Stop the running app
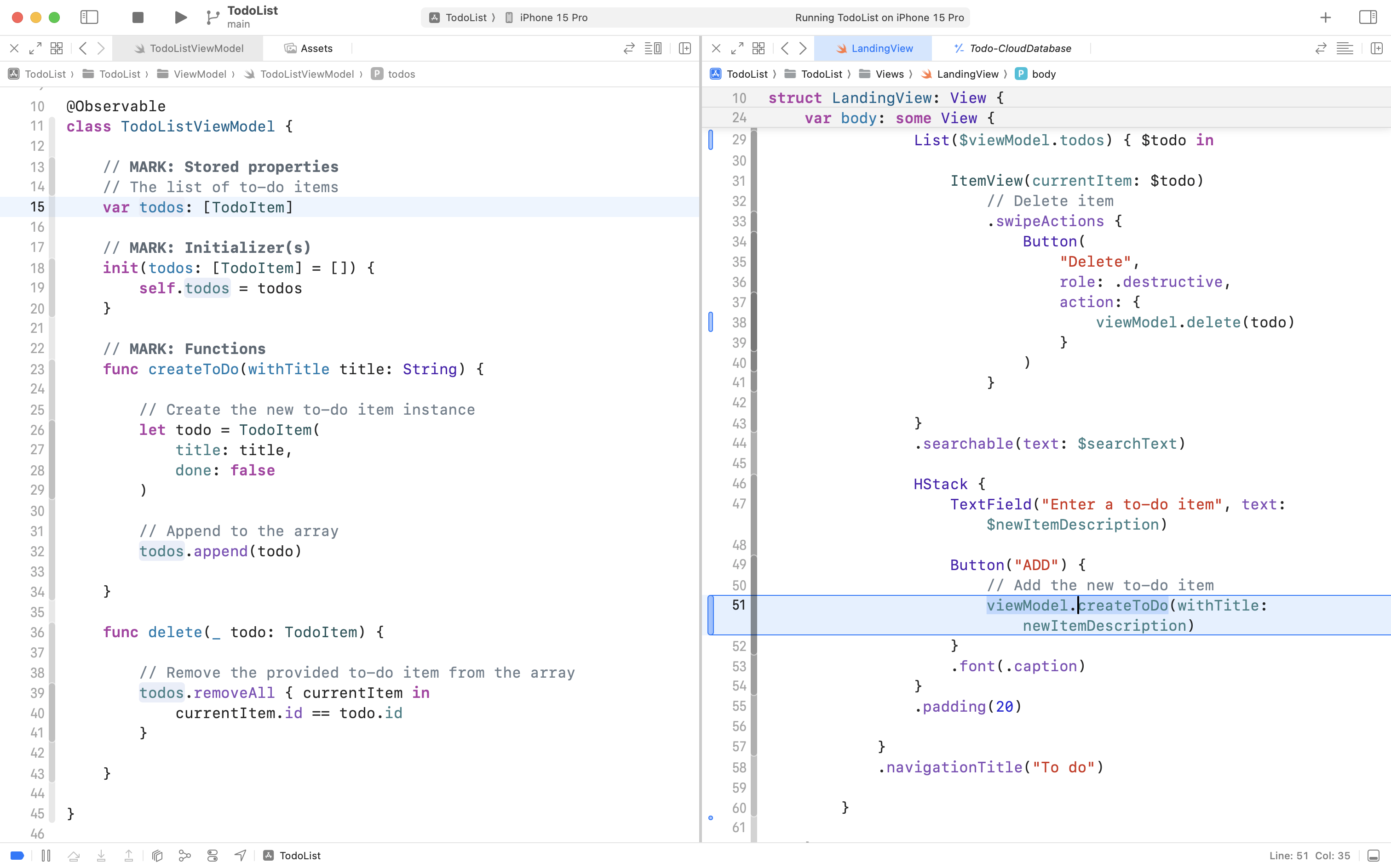The height and width of the screenshot is (868, 1391). pyautogui.click(x=137, y=17)
